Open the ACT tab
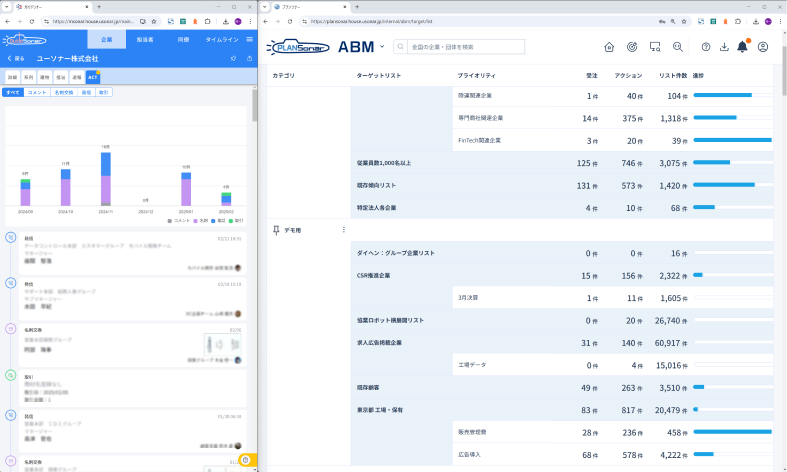 (92, 76)
